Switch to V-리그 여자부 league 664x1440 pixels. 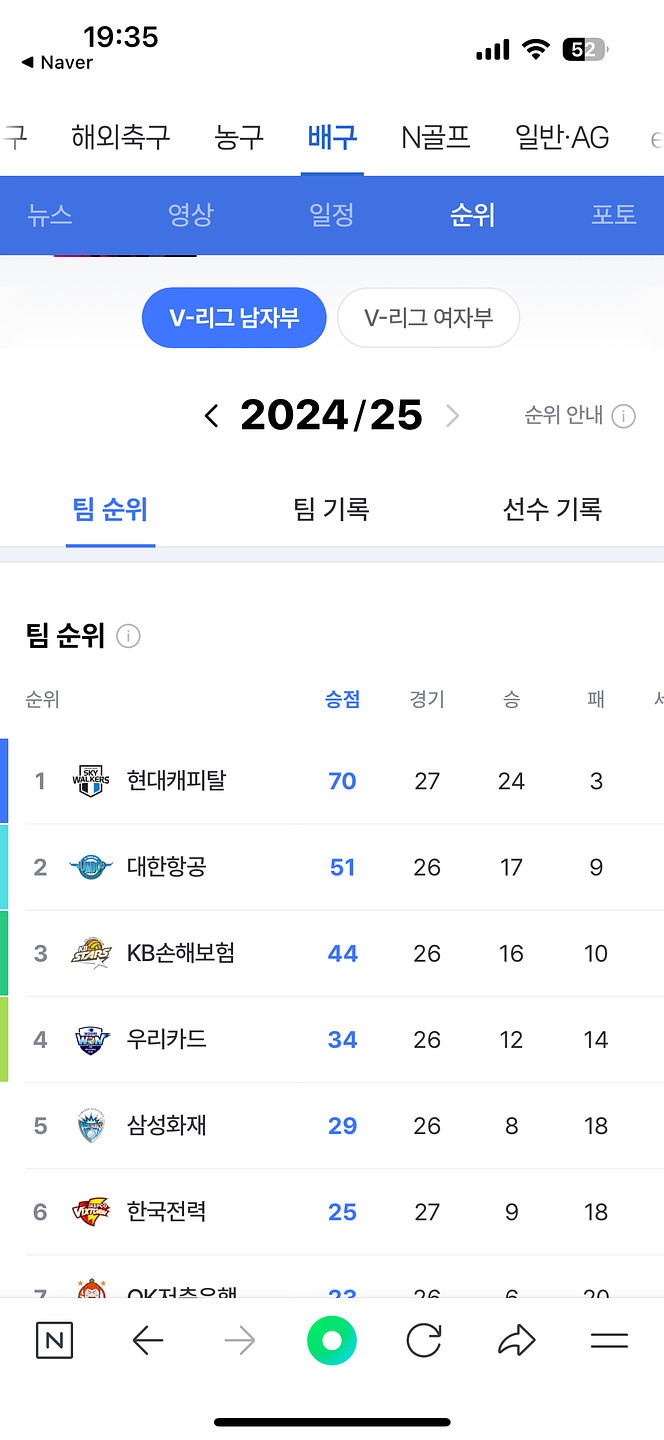click(428, 318)
